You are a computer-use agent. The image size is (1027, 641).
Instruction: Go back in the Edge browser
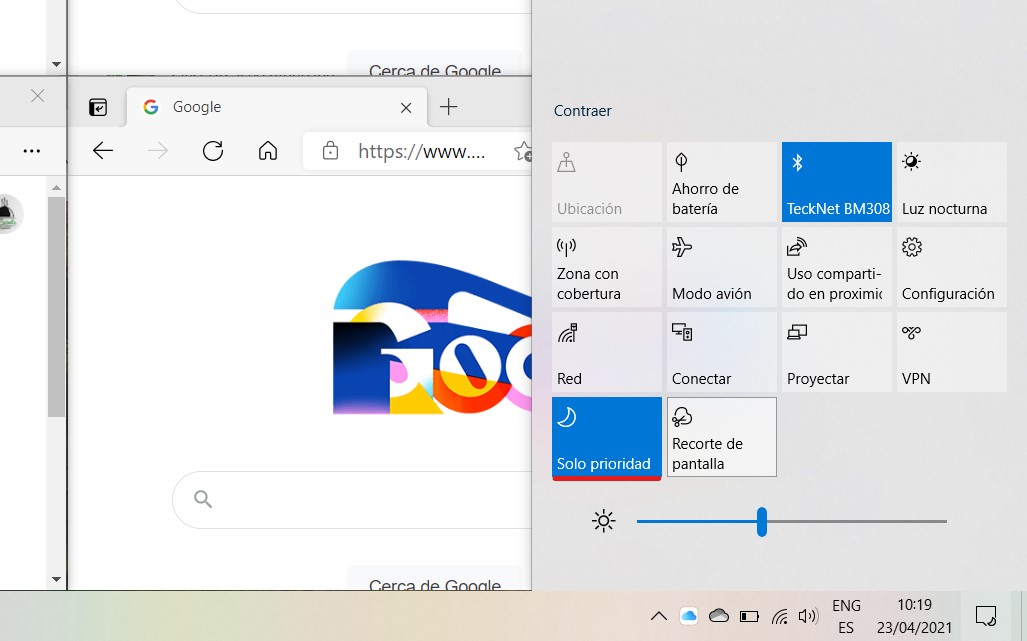[103, 151]
